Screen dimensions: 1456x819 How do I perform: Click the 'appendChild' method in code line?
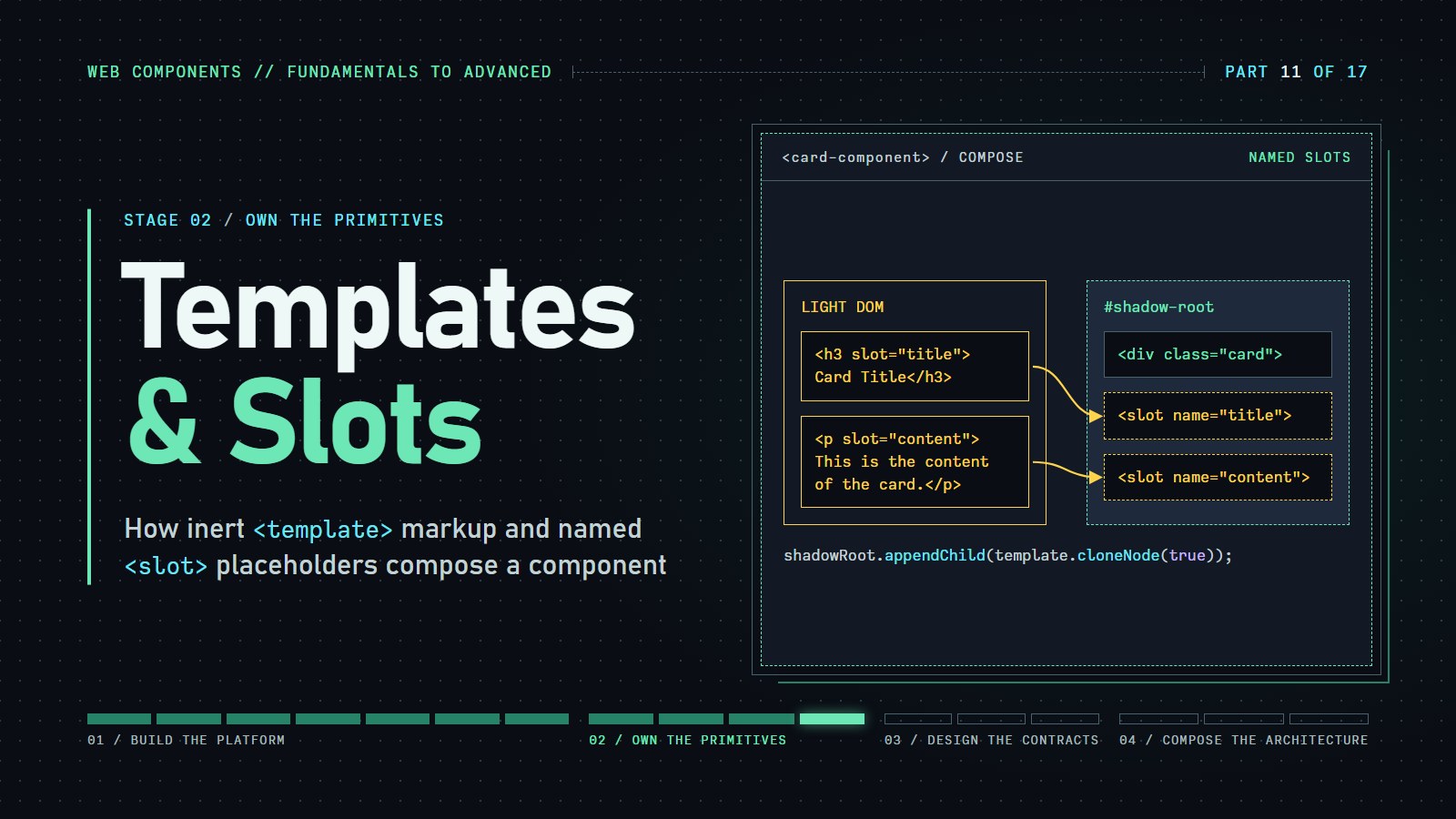click(x=935, y=555)
